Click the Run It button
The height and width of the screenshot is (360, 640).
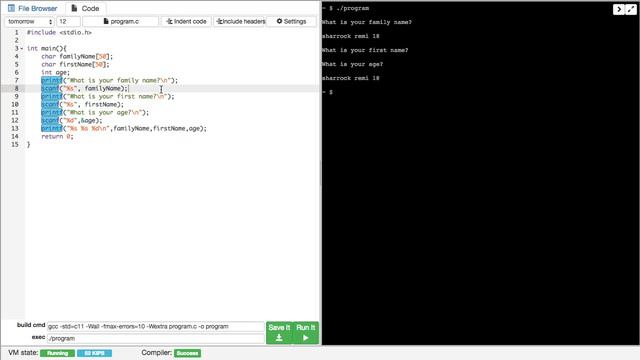(x=306, y=333)
